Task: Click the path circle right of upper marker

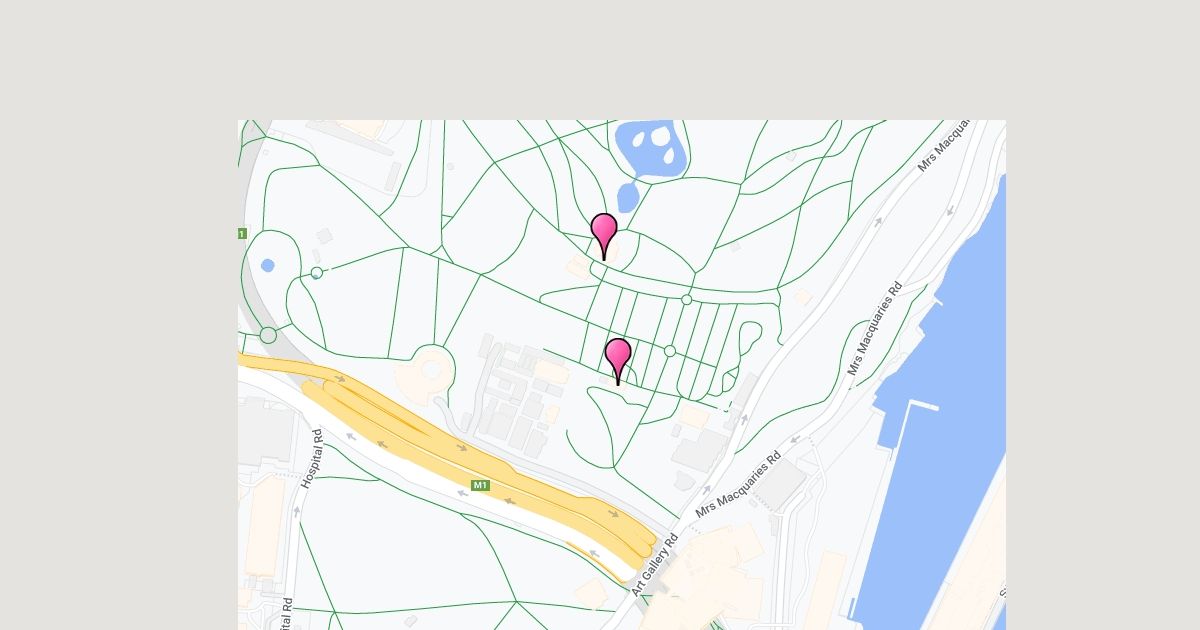Action: [x=686, y=300]
